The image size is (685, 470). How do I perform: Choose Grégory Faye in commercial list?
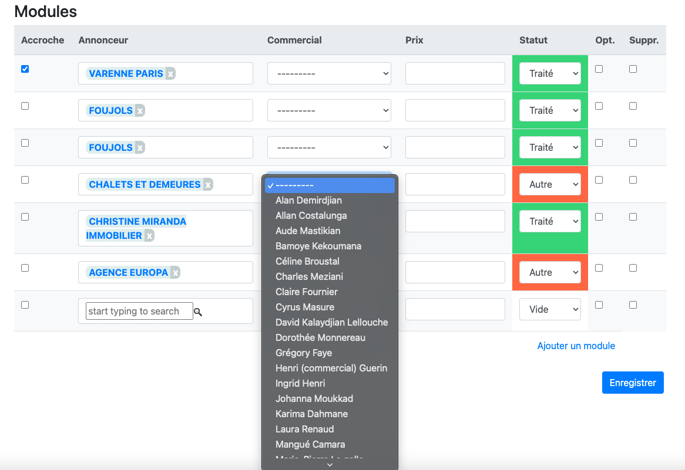(304, 353)
